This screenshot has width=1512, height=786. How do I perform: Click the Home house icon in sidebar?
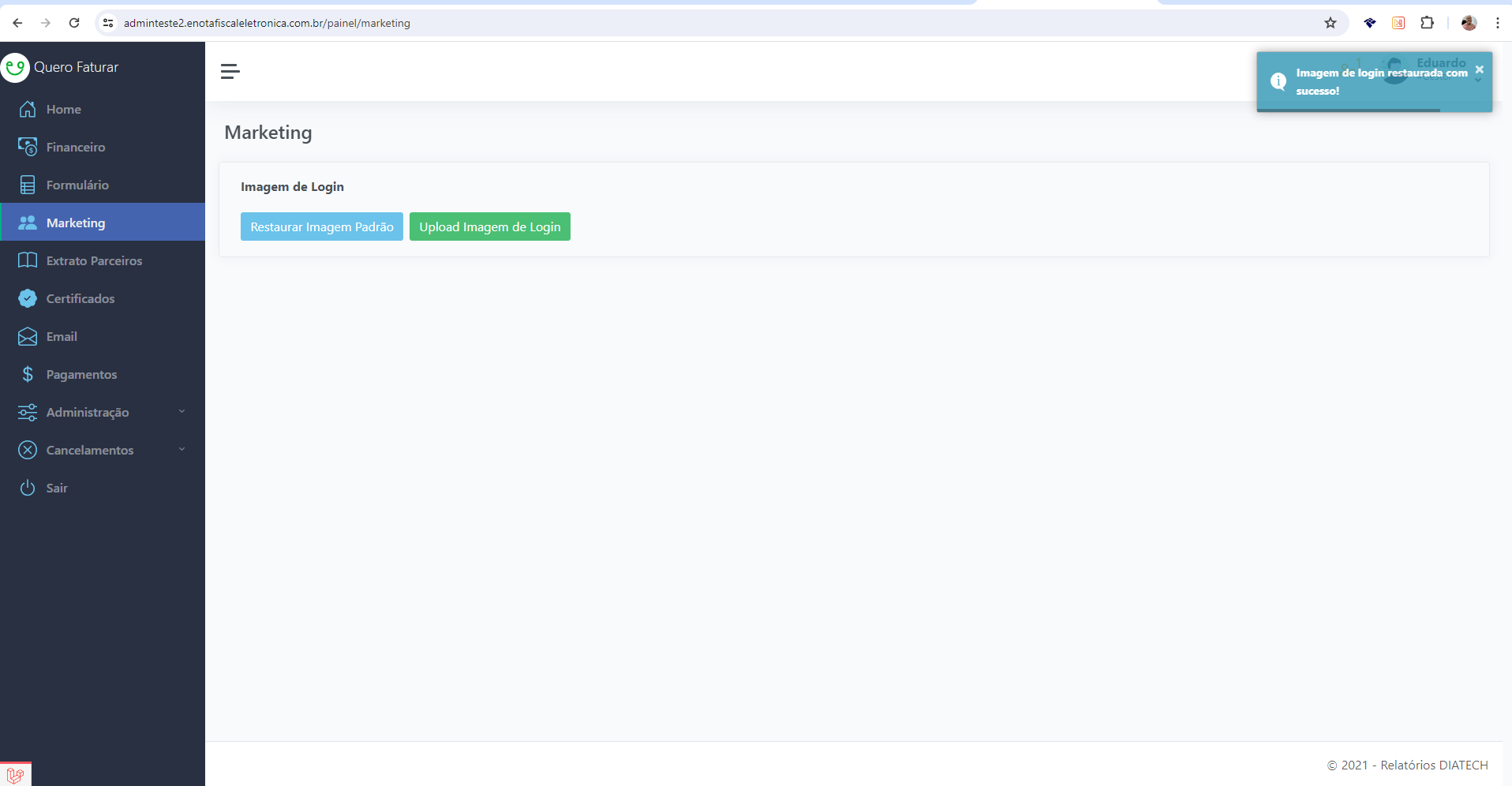click(28, 109)
